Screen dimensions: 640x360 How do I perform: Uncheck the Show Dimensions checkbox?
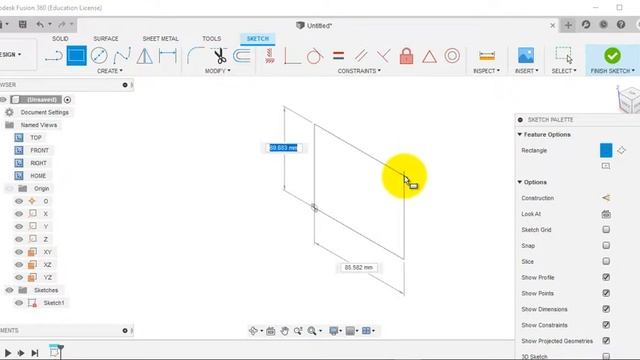pyautogui.click(x=606, y=309)
